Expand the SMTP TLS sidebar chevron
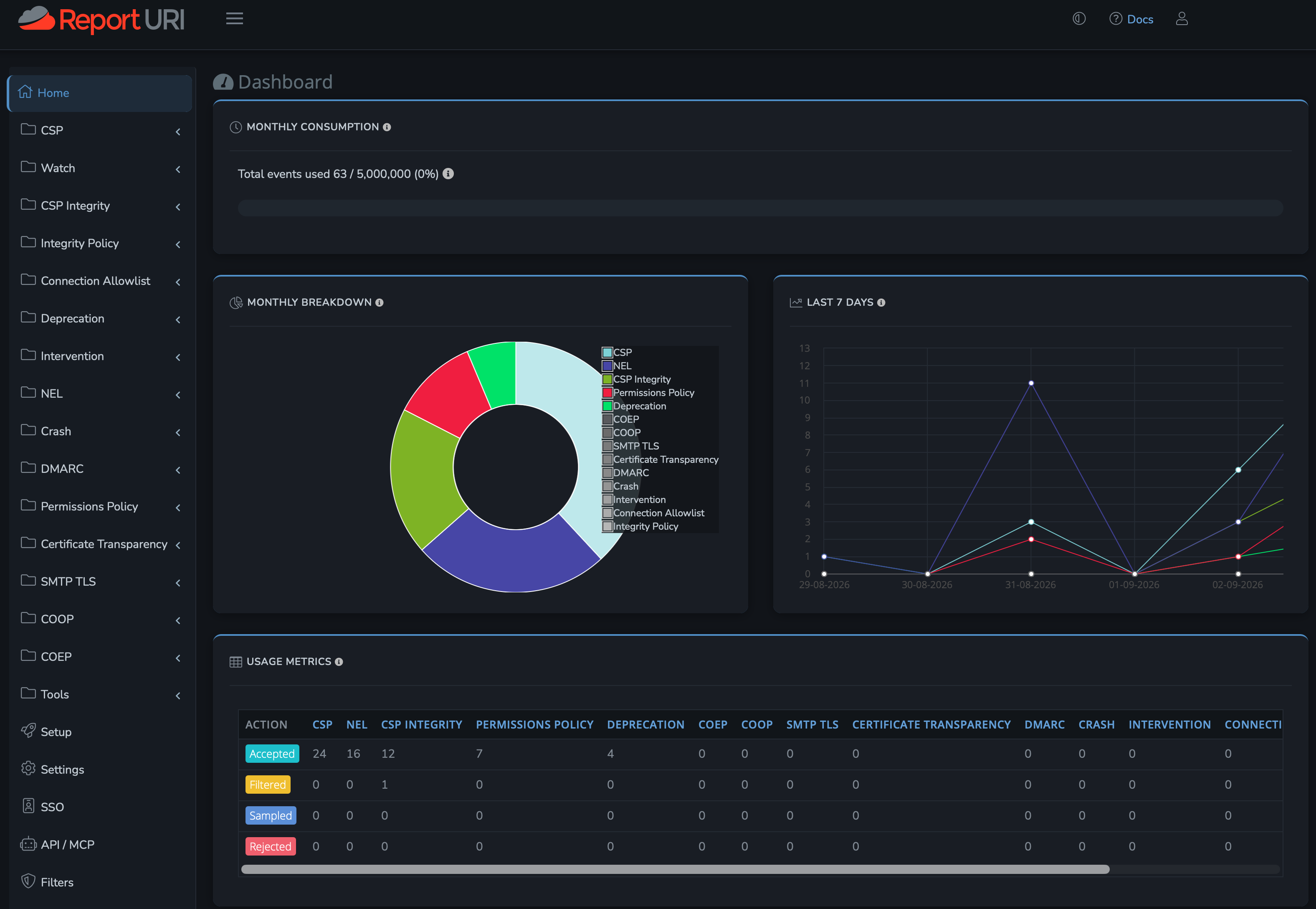This screenshot has height=909, width=1316. [178, 583]
